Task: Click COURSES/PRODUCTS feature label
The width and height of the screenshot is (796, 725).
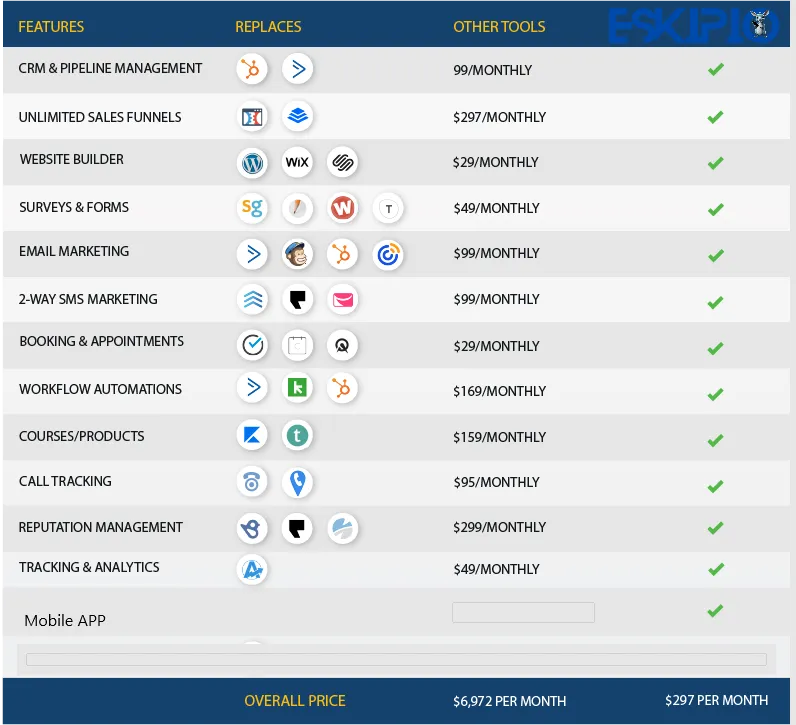Action: pos(81,436)
